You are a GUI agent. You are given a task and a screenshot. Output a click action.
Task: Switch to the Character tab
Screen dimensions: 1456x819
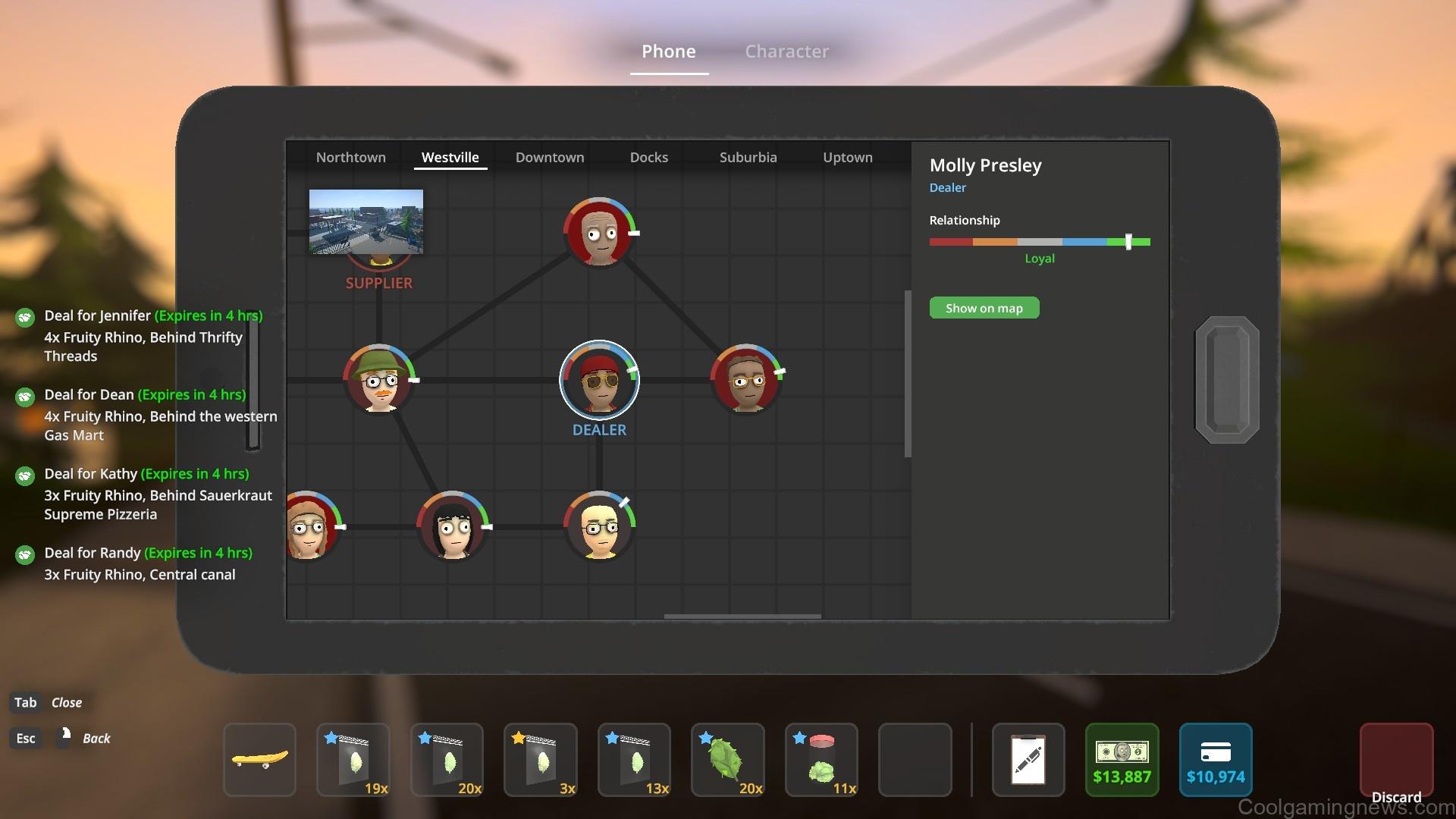point(786,51)
